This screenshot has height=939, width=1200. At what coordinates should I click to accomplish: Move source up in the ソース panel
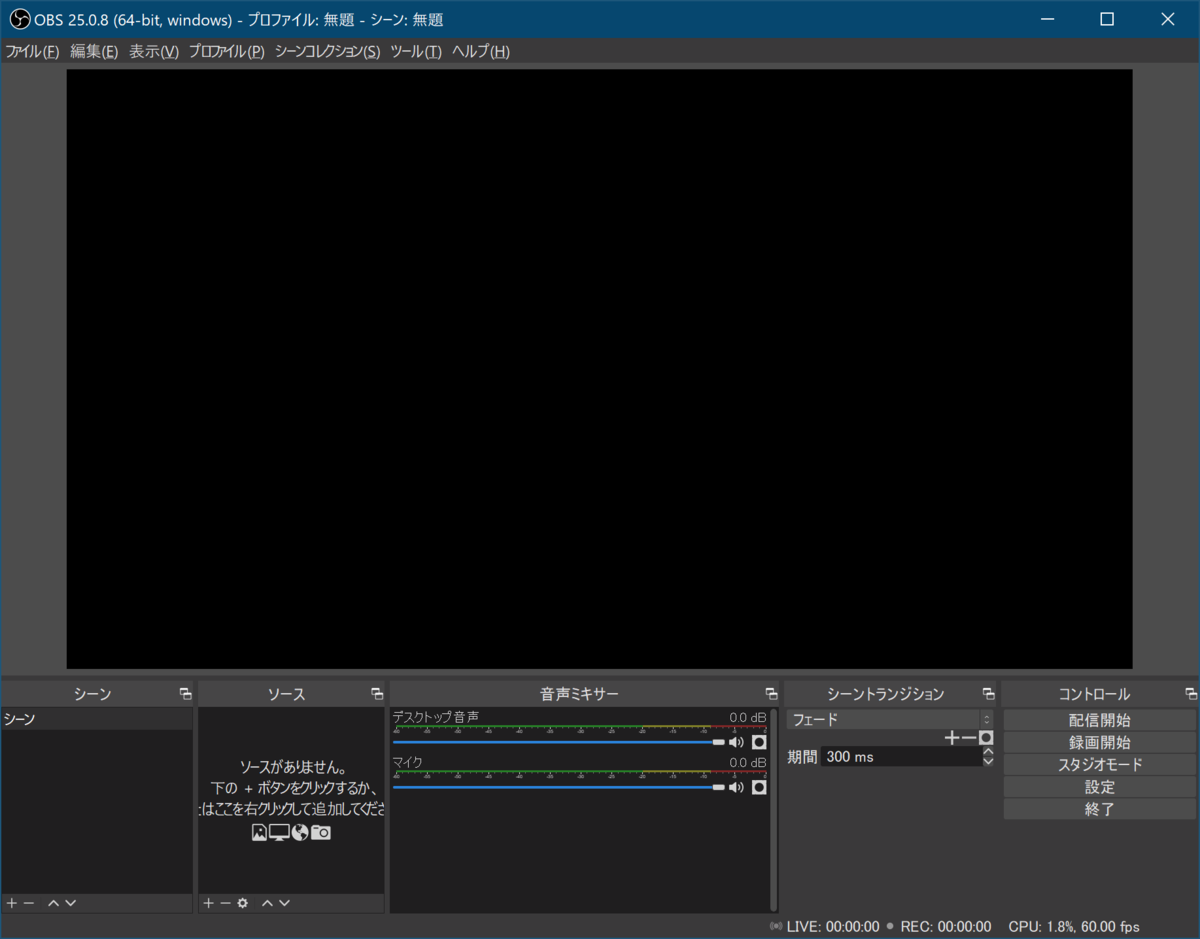267,903
